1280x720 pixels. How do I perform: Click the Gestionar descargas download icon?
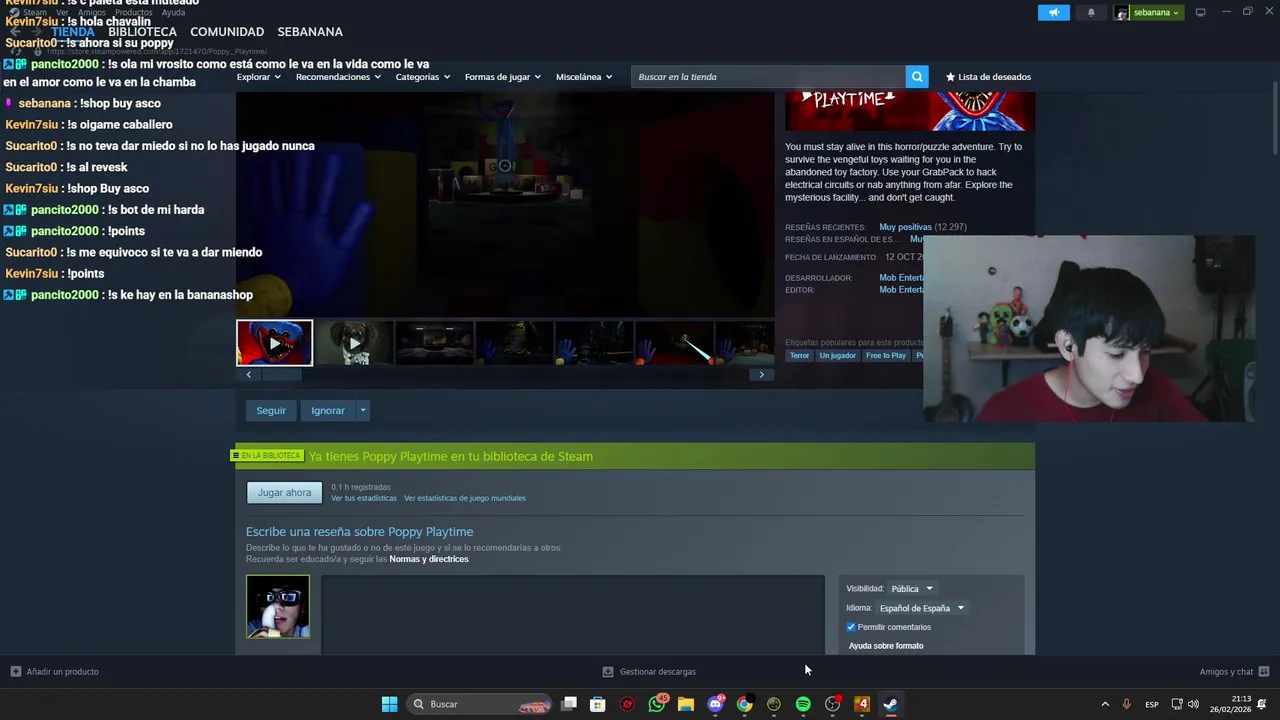pos(608,671)
